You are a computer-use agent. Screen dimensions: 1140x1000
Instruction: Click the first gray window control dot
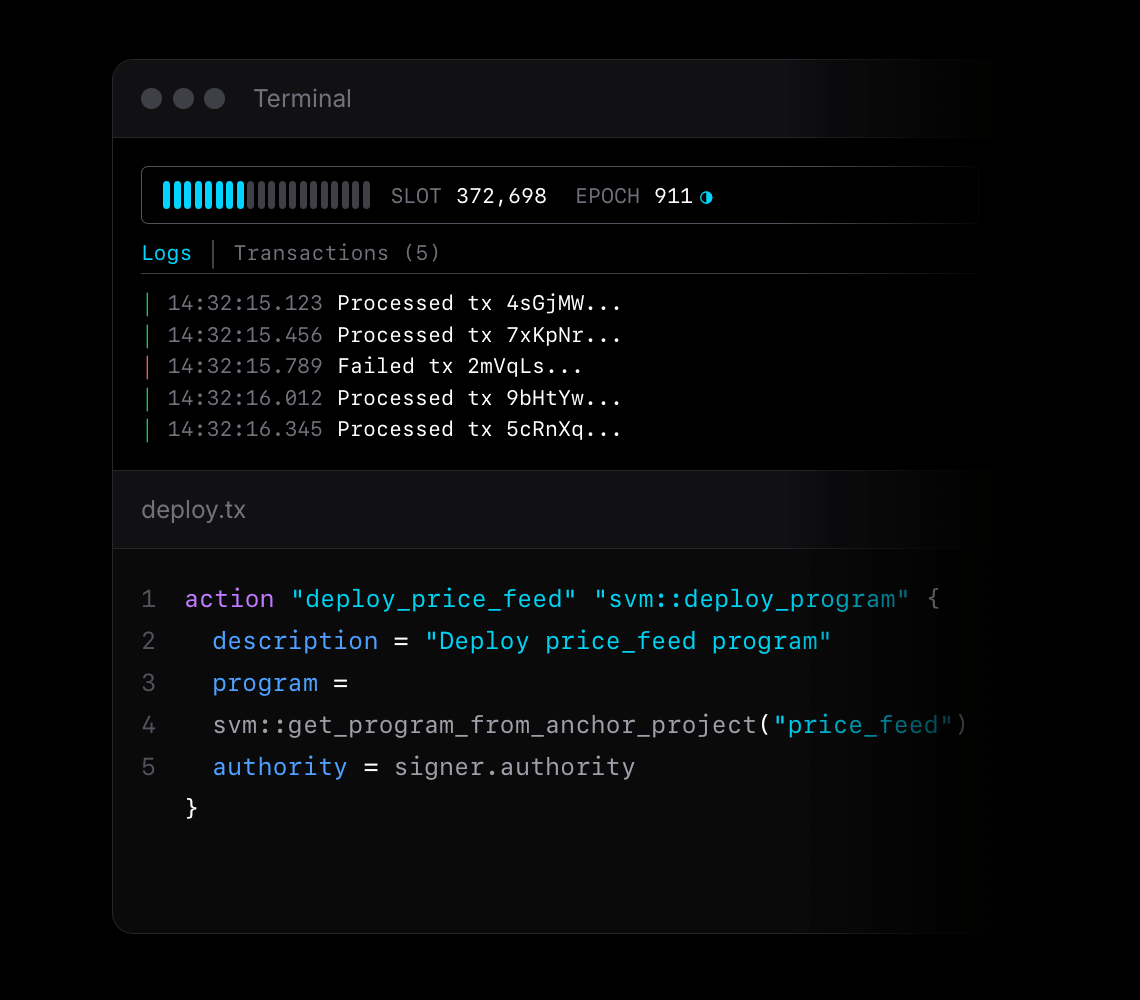coord(151,98)
